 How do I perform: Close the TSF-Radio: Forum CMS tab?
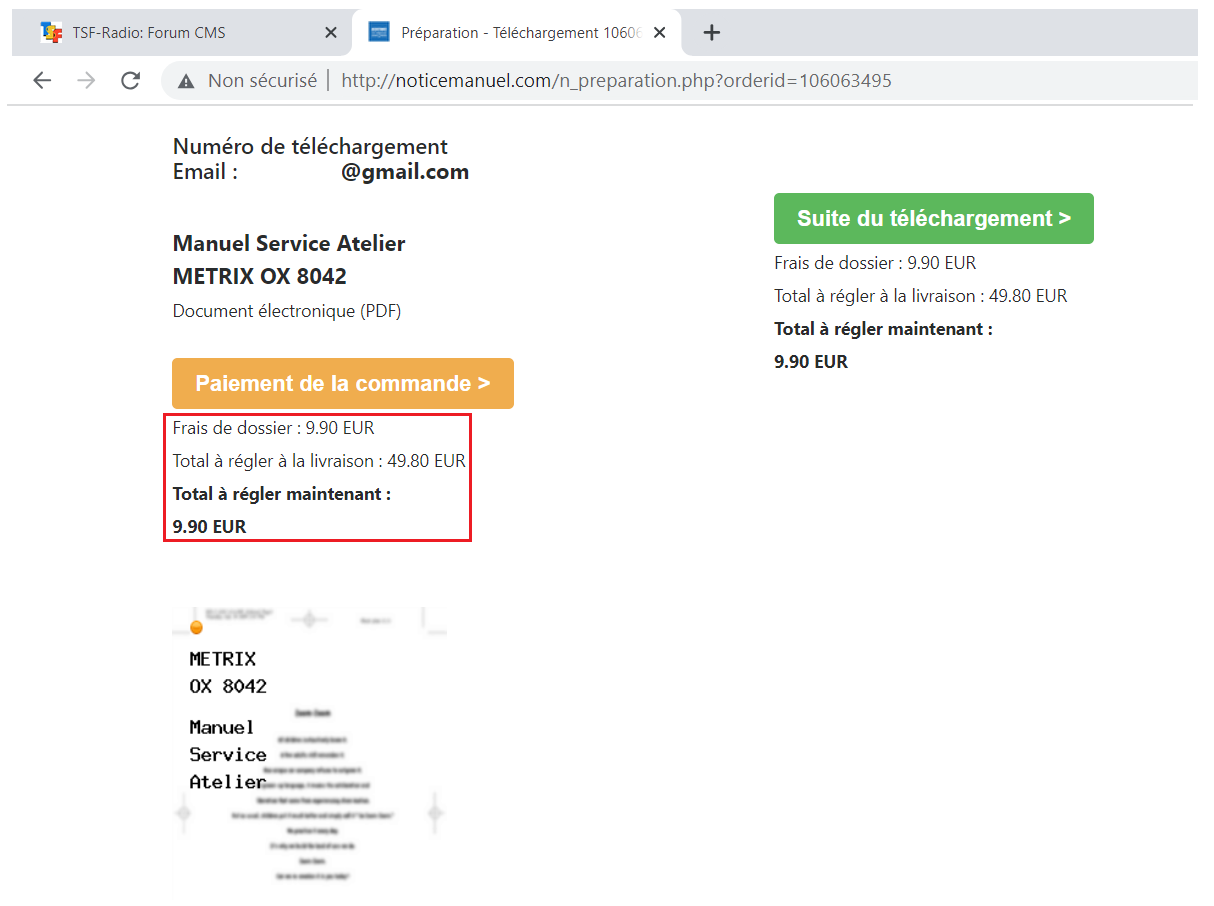click(331, 33)
